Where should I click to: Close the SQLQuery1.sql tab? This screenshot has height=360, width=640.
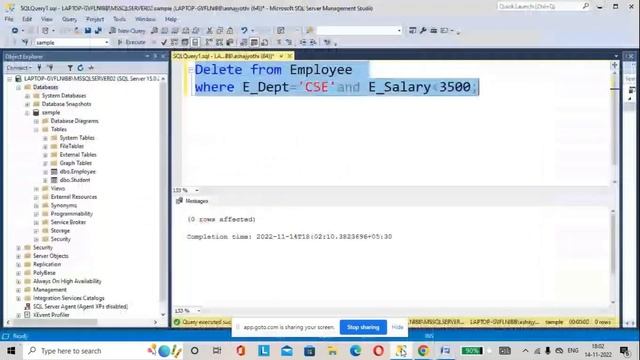290,56
